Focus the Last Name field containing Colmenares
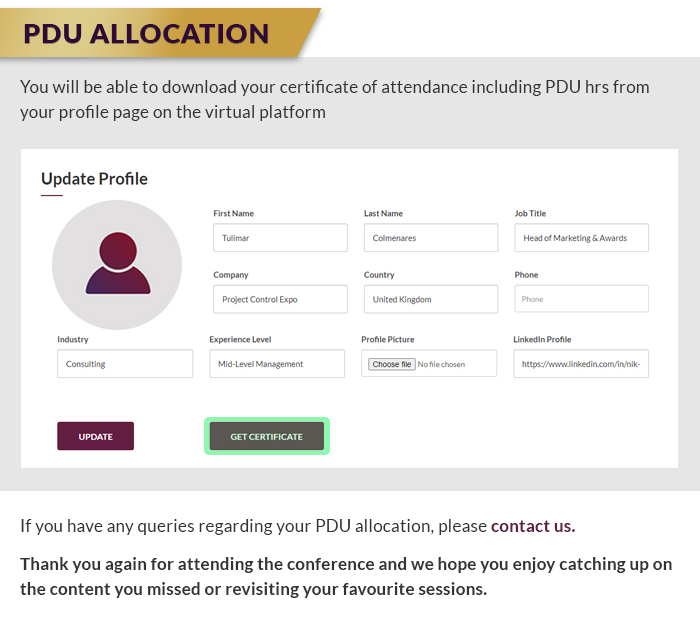Viewport: 700px width, 621px height. point(431,238)
